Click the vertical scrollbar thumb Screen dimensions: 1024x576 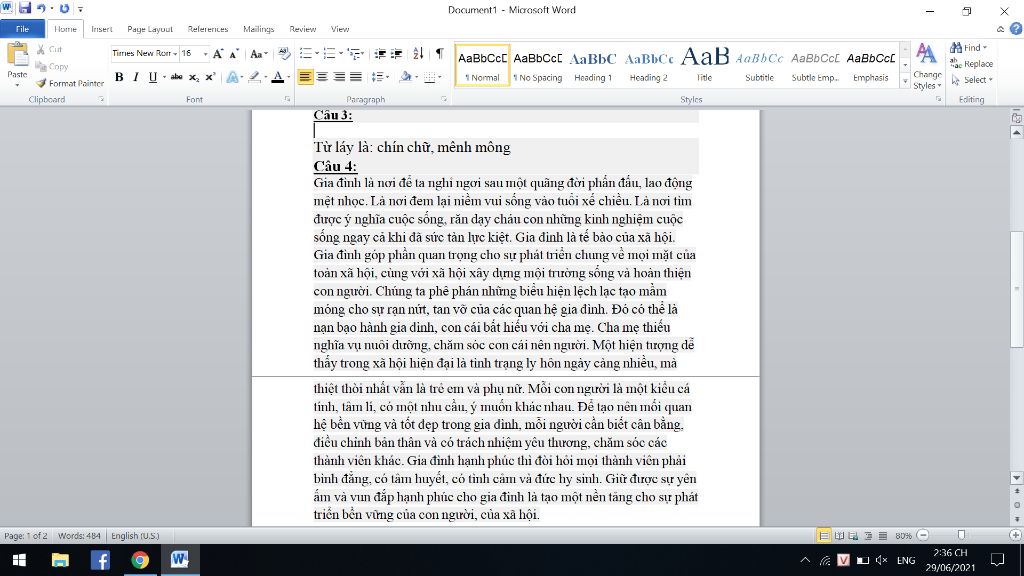click(x=1017, y=289)
